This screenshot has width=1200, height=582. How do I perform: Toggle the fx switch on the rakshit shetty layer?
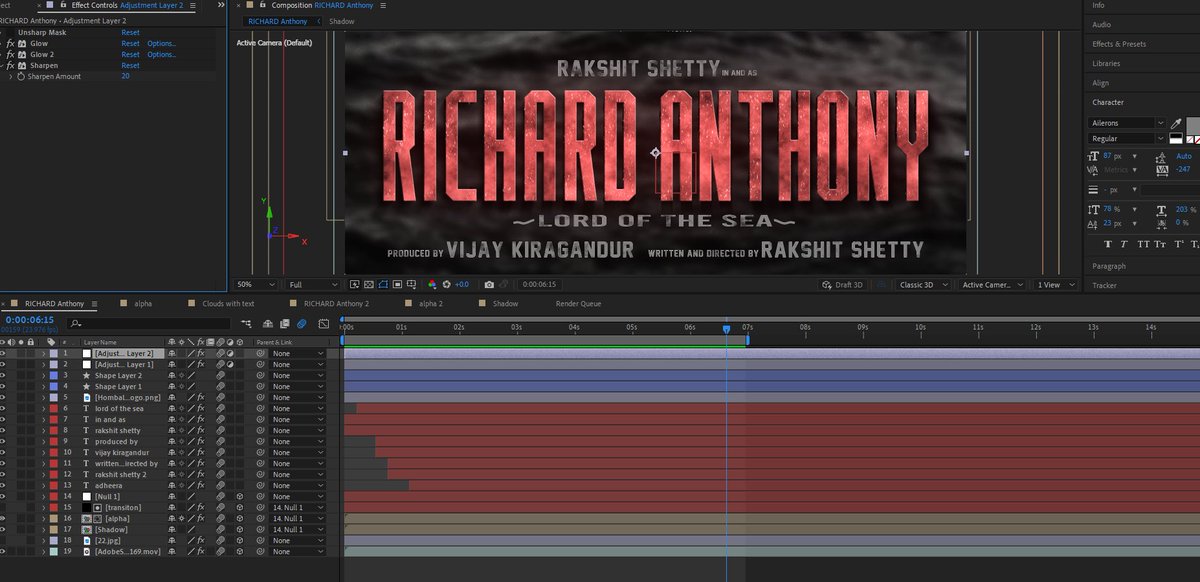tap(201, 430)
